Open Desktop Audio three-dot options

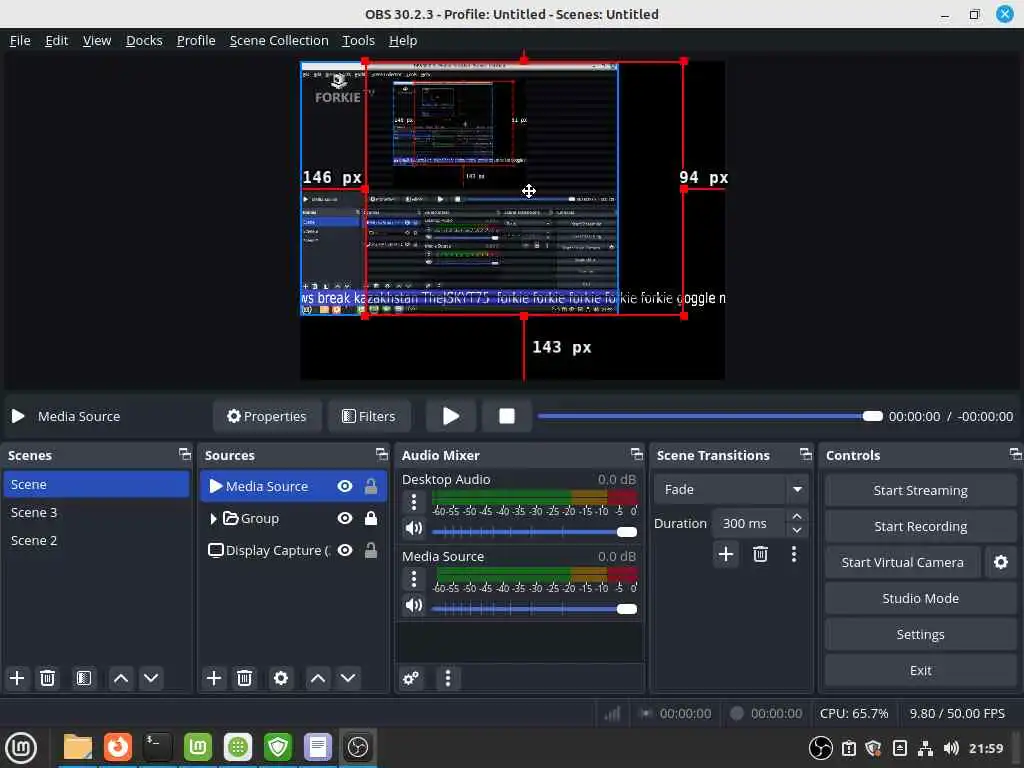click(413, 502)
